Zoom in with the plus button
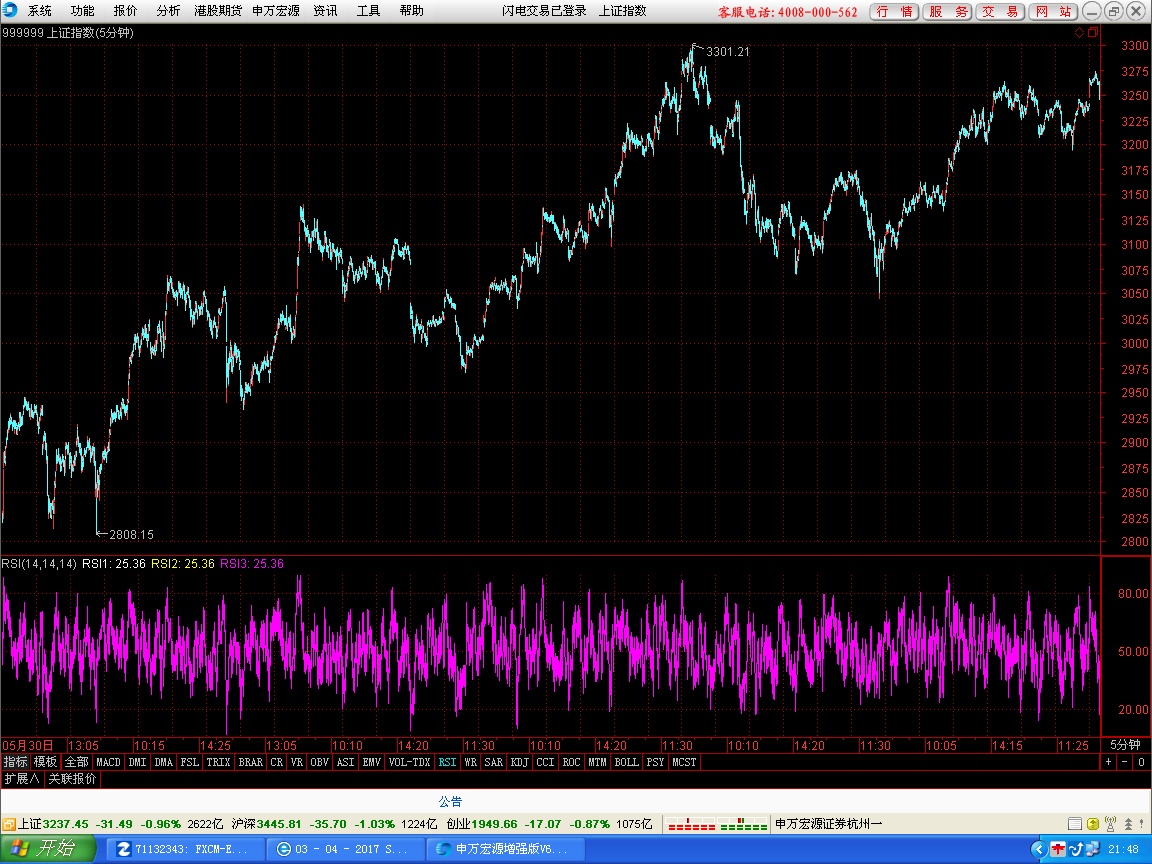 (1109, 762)
